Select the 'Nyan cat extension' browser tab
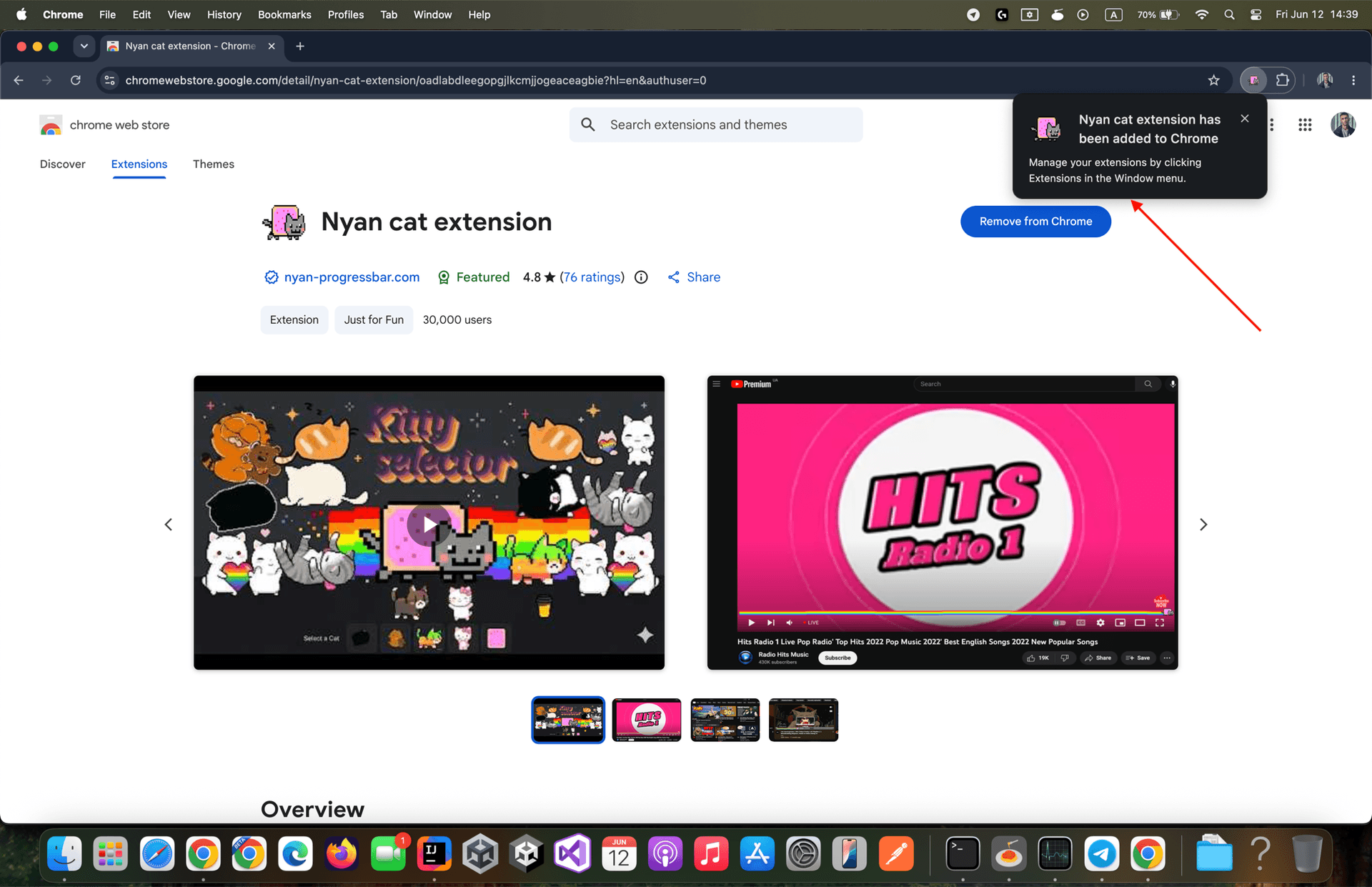Viewport: 1372px width, 887px height. click(x=190, y=46)
